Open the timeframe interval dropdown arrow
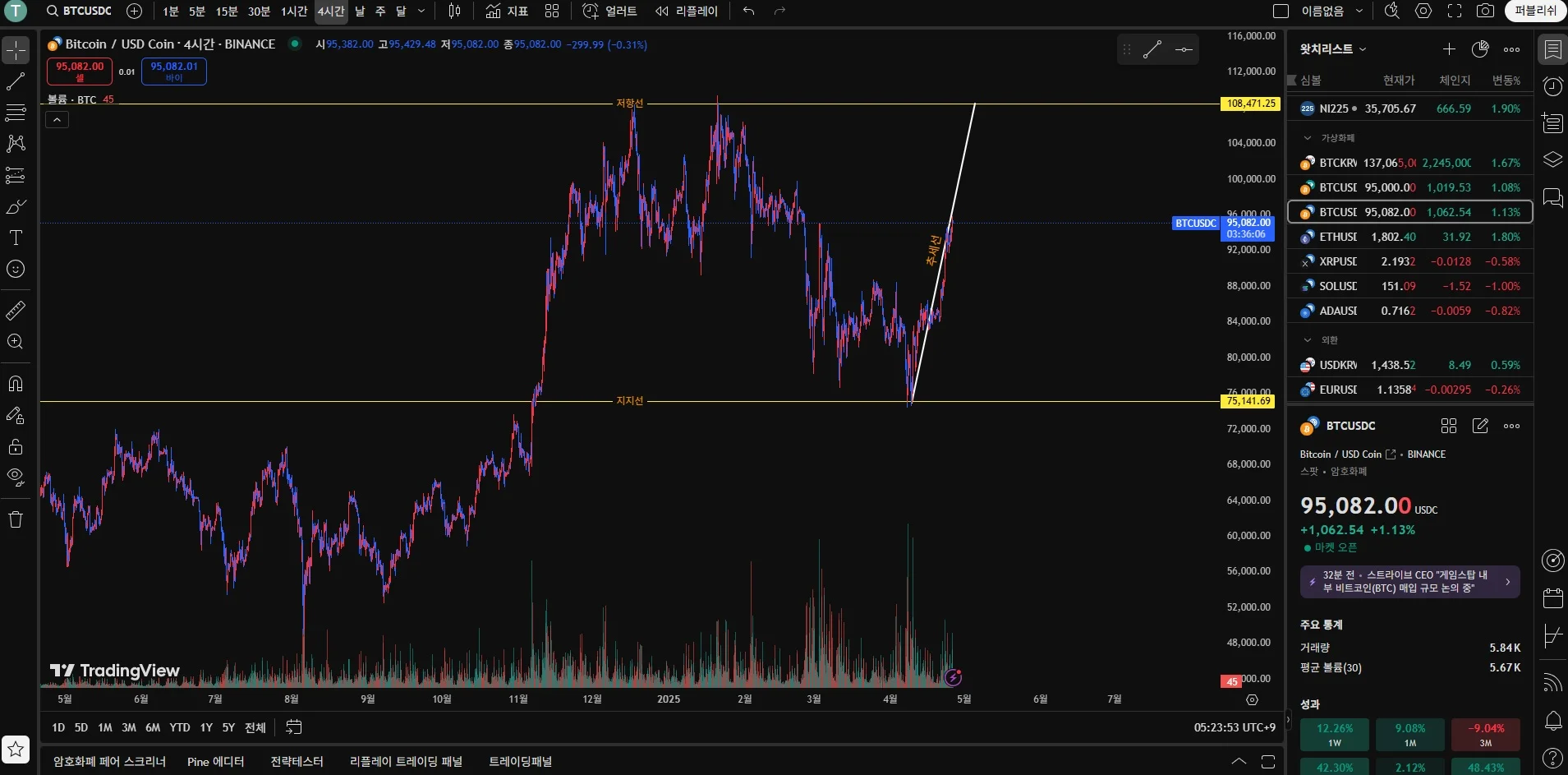This screenshot has height=775, width=1568. click(x=421, y=11)
